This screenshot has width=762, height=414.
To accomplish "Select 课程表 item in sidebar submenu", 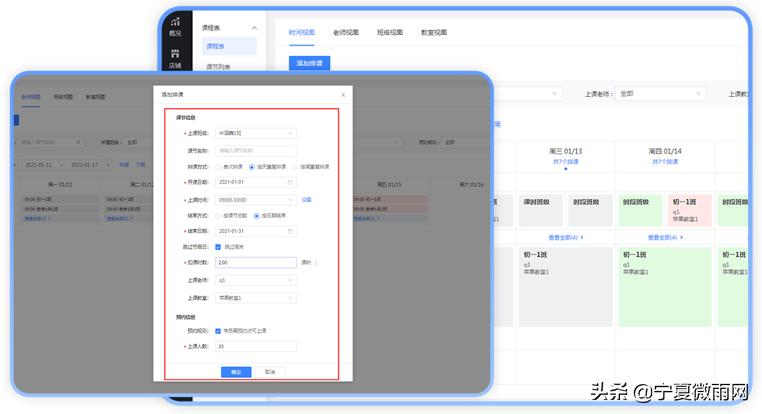I will click(x=229, y=46).
